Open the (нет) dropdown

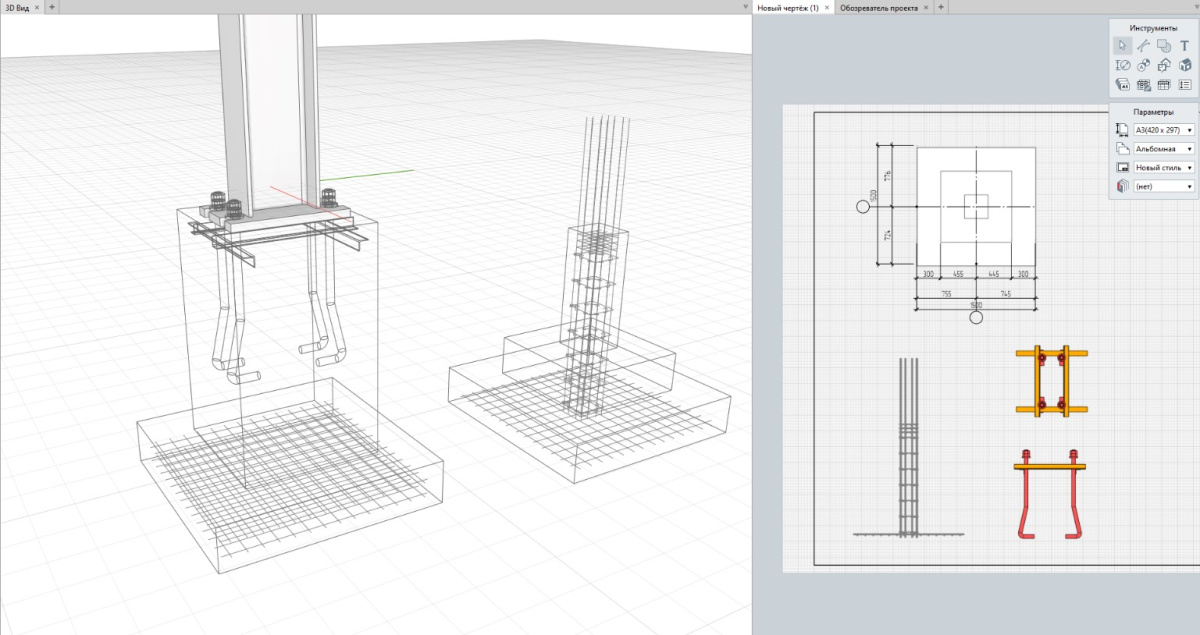(x=1165, y=187)
